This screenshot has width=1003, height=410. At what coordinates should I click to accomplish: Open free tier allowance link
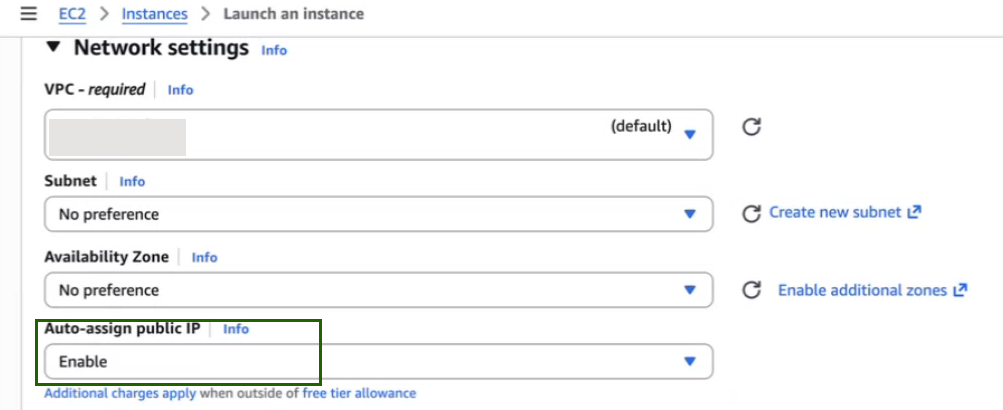tap(359, 393)
